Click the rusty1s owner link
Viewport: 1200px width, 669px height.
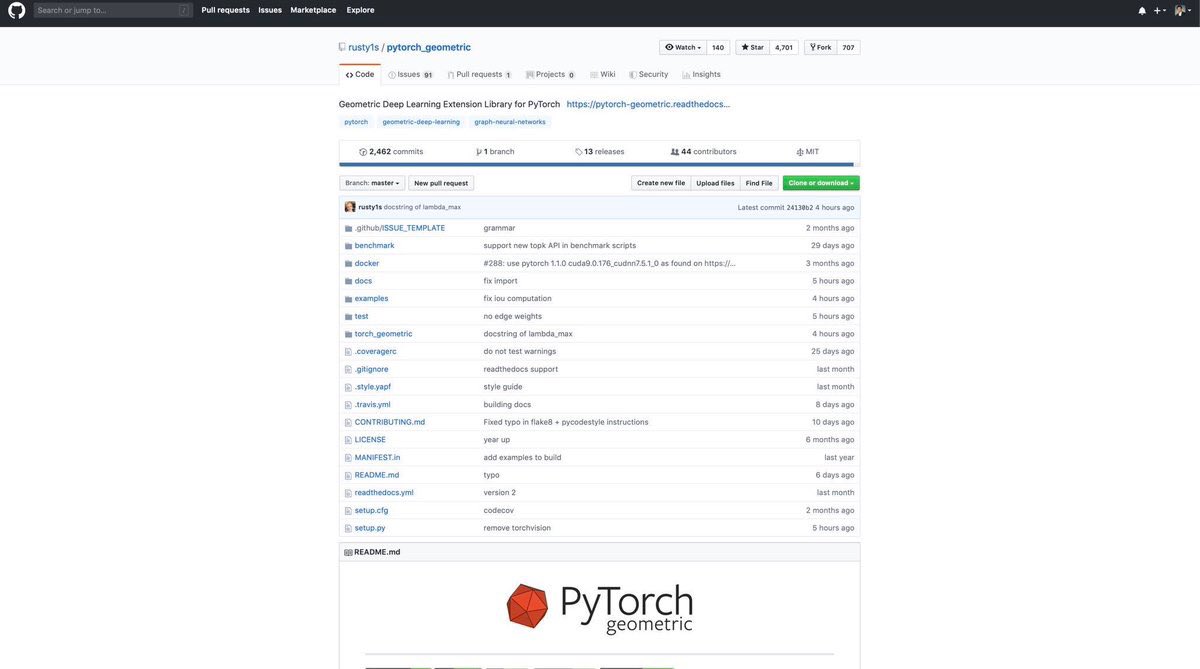(363, 47)
